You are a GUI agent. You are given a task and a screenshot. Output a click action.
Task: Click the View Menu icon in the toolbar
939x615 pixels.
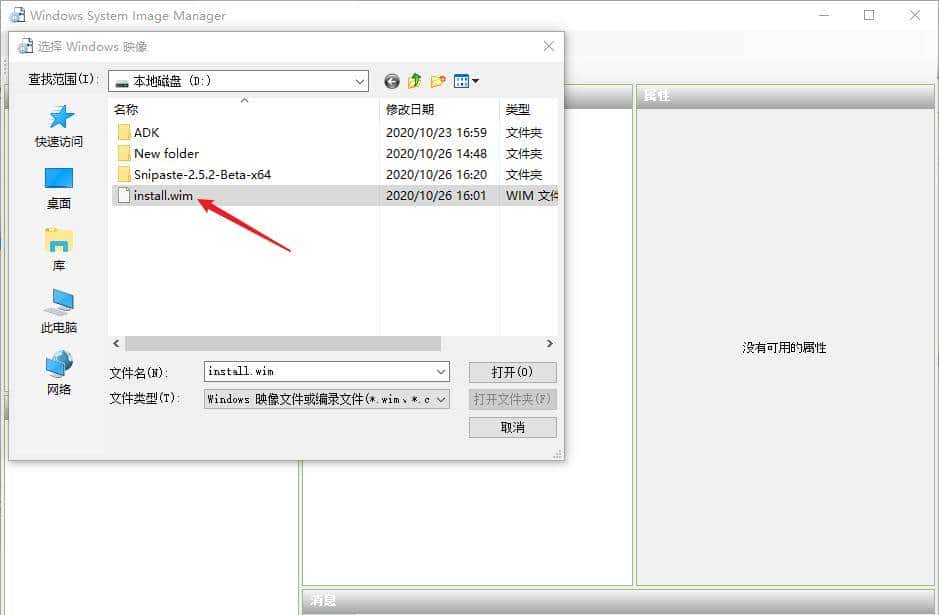pos(463,81)
